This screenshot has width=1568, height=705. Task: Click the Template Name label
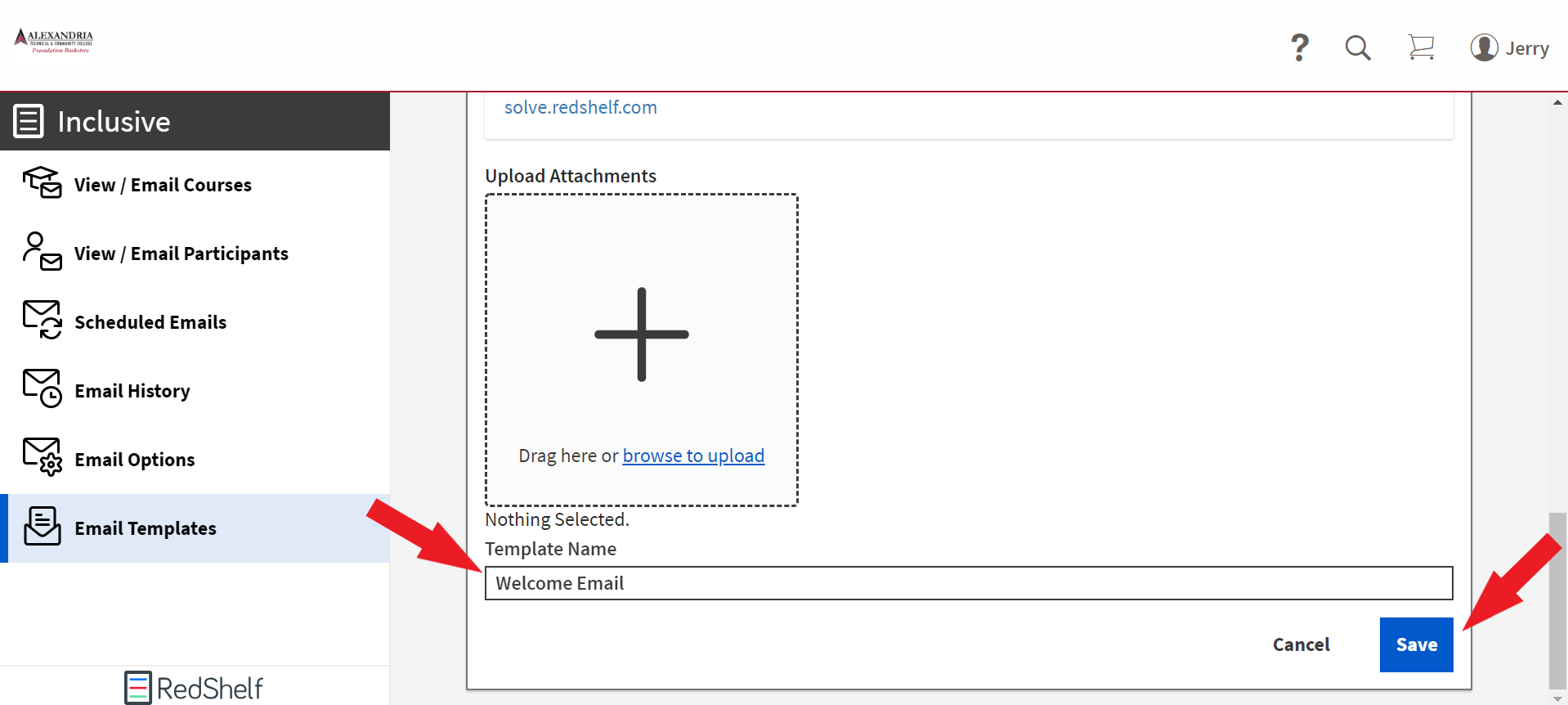[x=550, y=549]
